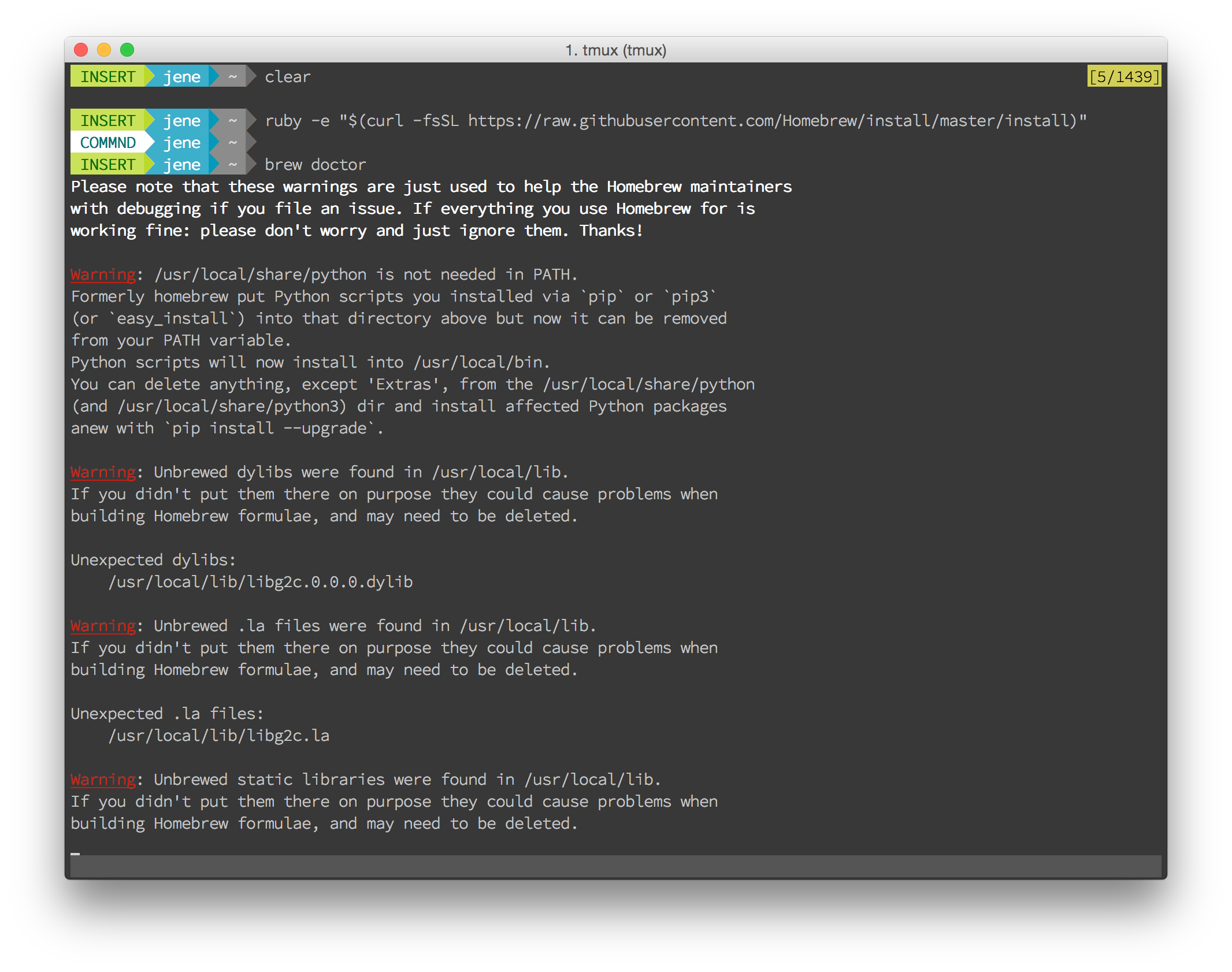Click the white COMMND mode prompt segment
The image size is (1232, 972).
point(107,143)
